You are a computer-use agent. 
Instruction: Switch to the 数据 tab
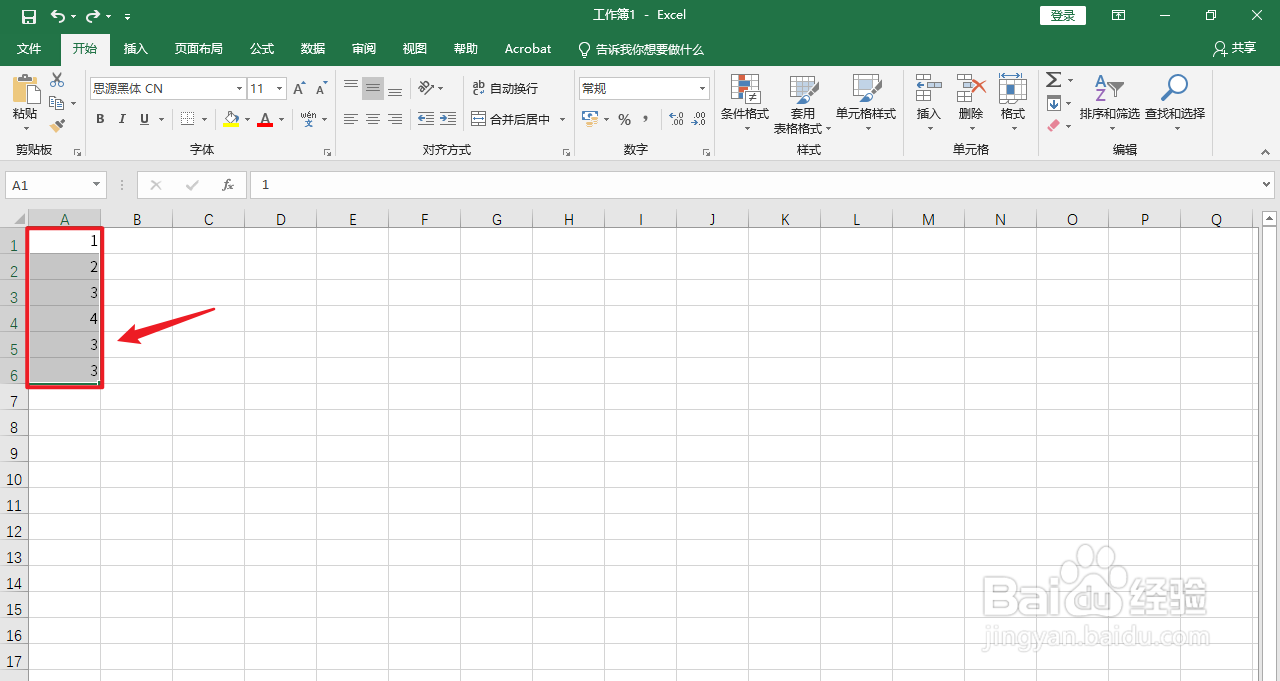pos(313,49)
